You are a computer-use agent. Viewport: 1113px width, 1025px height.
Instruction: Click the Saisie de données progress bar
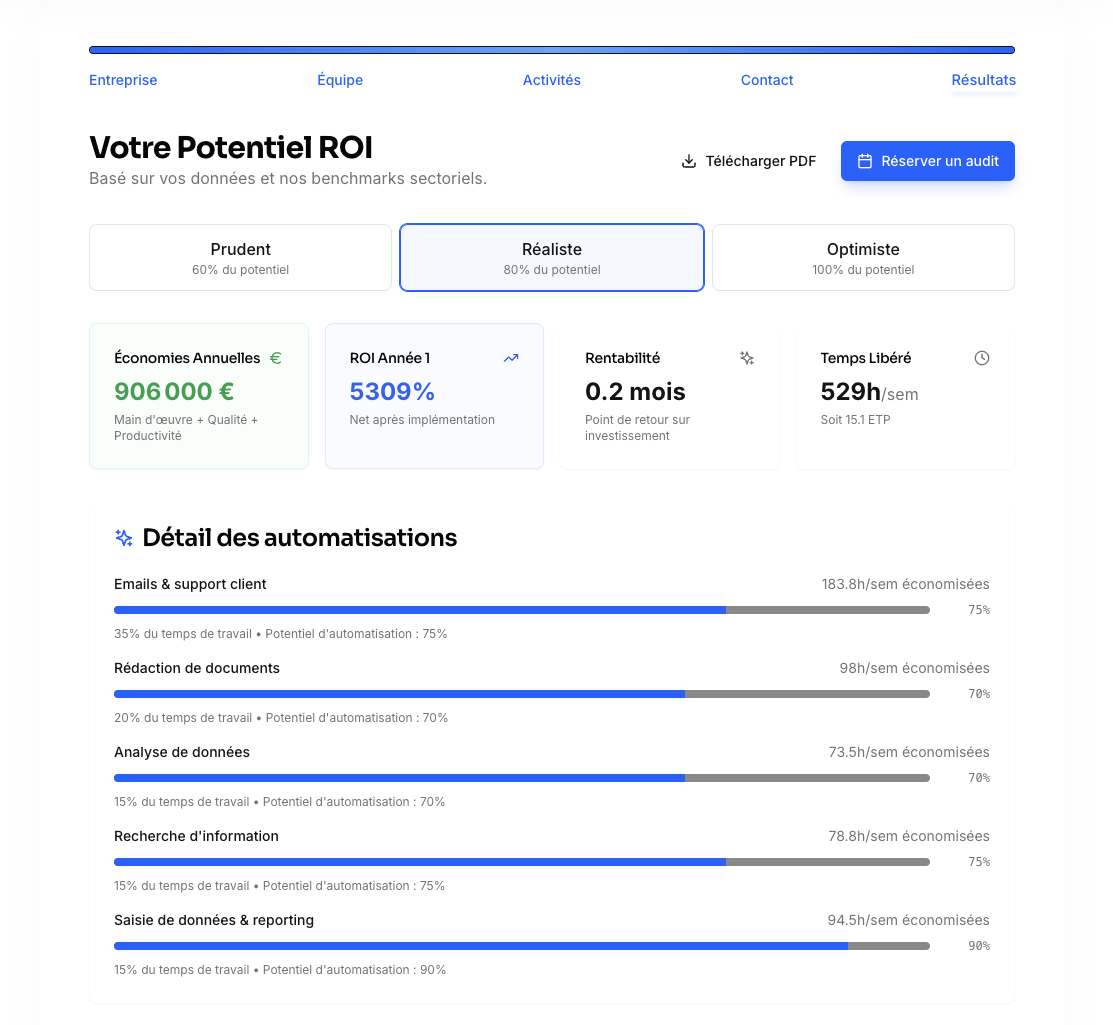520,945
